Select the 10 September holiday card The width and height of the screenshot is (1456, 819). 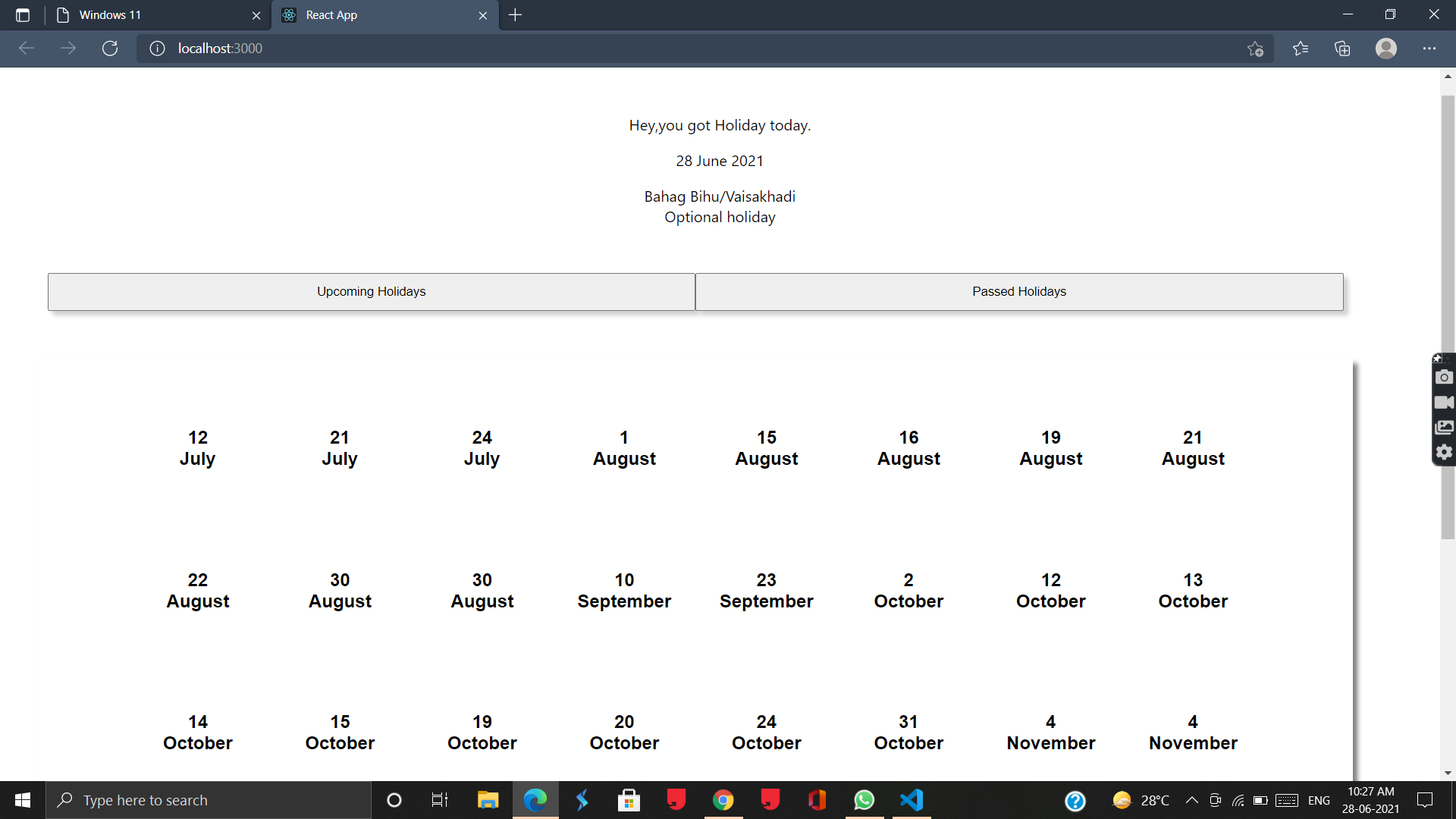point(624,591)
